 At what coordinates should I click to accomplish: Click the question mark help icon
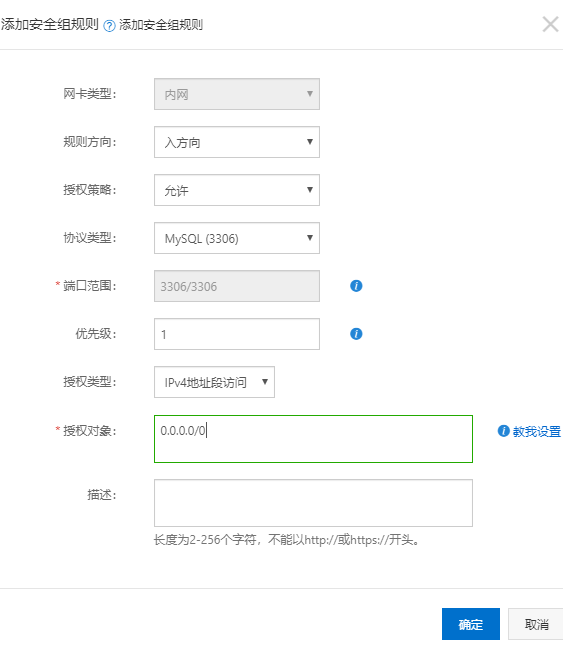point(109,26)
